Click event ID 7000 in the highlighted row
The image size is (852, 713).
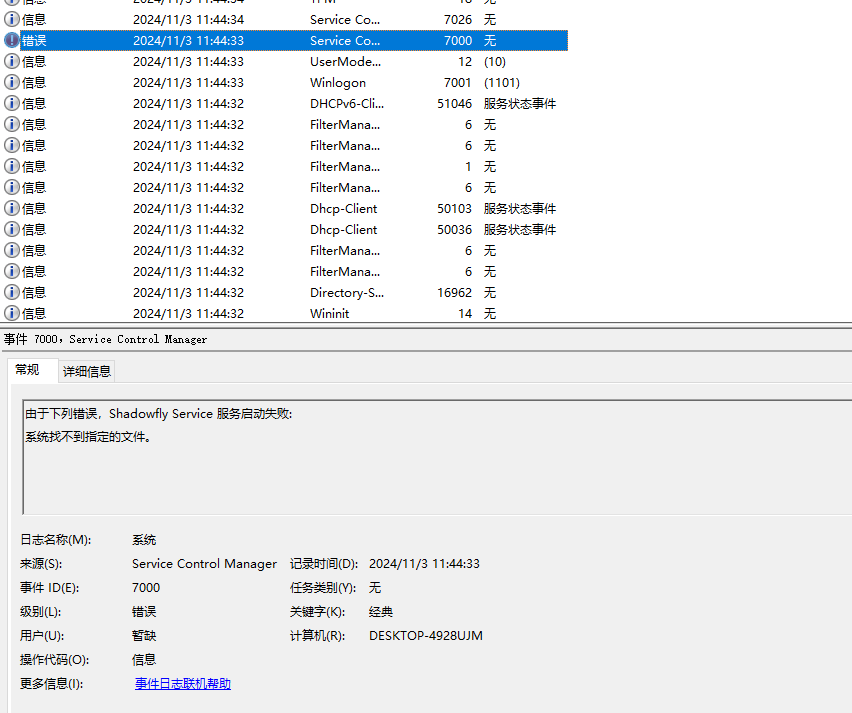(x=458, y=41)
